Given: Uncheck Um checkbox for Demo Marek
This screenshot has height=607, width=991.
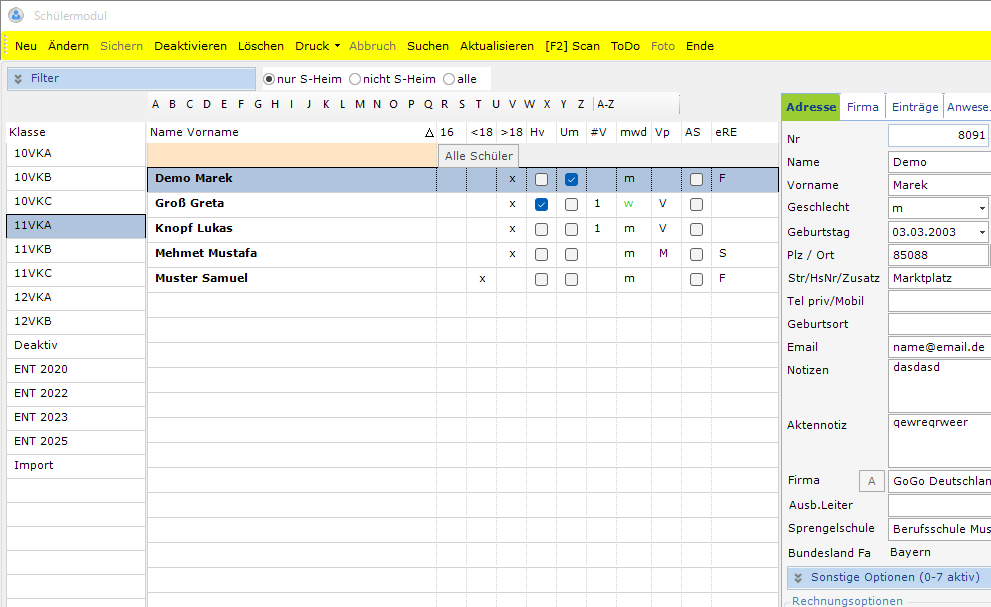Looking at the screenshot, I should 571,180.
